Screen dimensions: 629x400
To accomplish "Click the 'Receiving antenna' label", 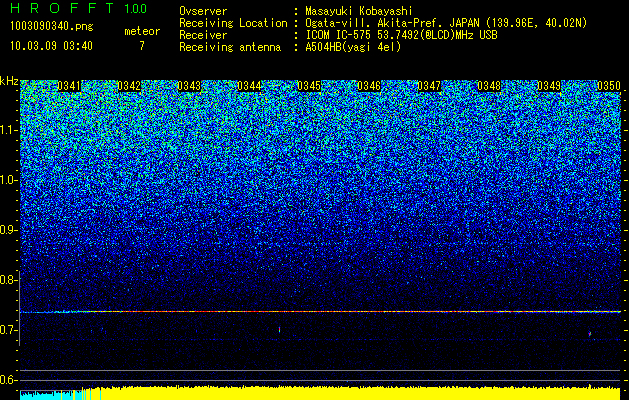I will (230, 47).
